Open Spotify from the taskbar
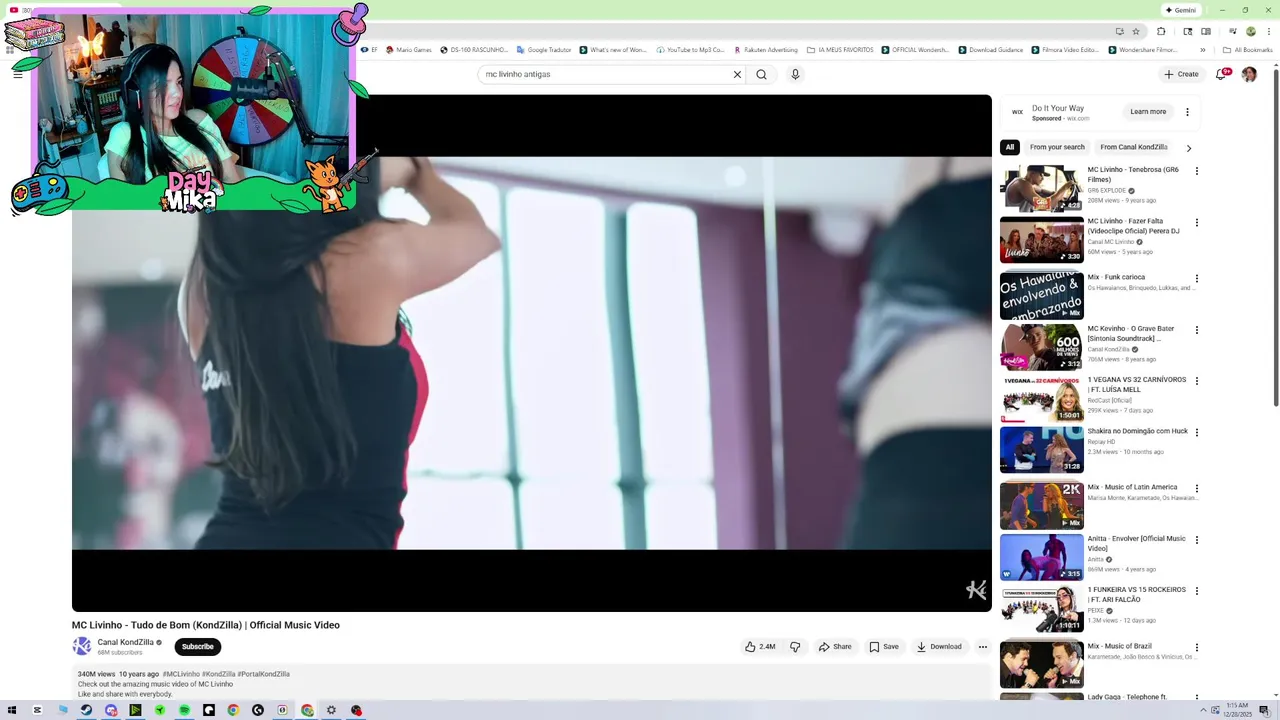The height and width of the screenshot is (720, 1280). (x=184, y=710)
